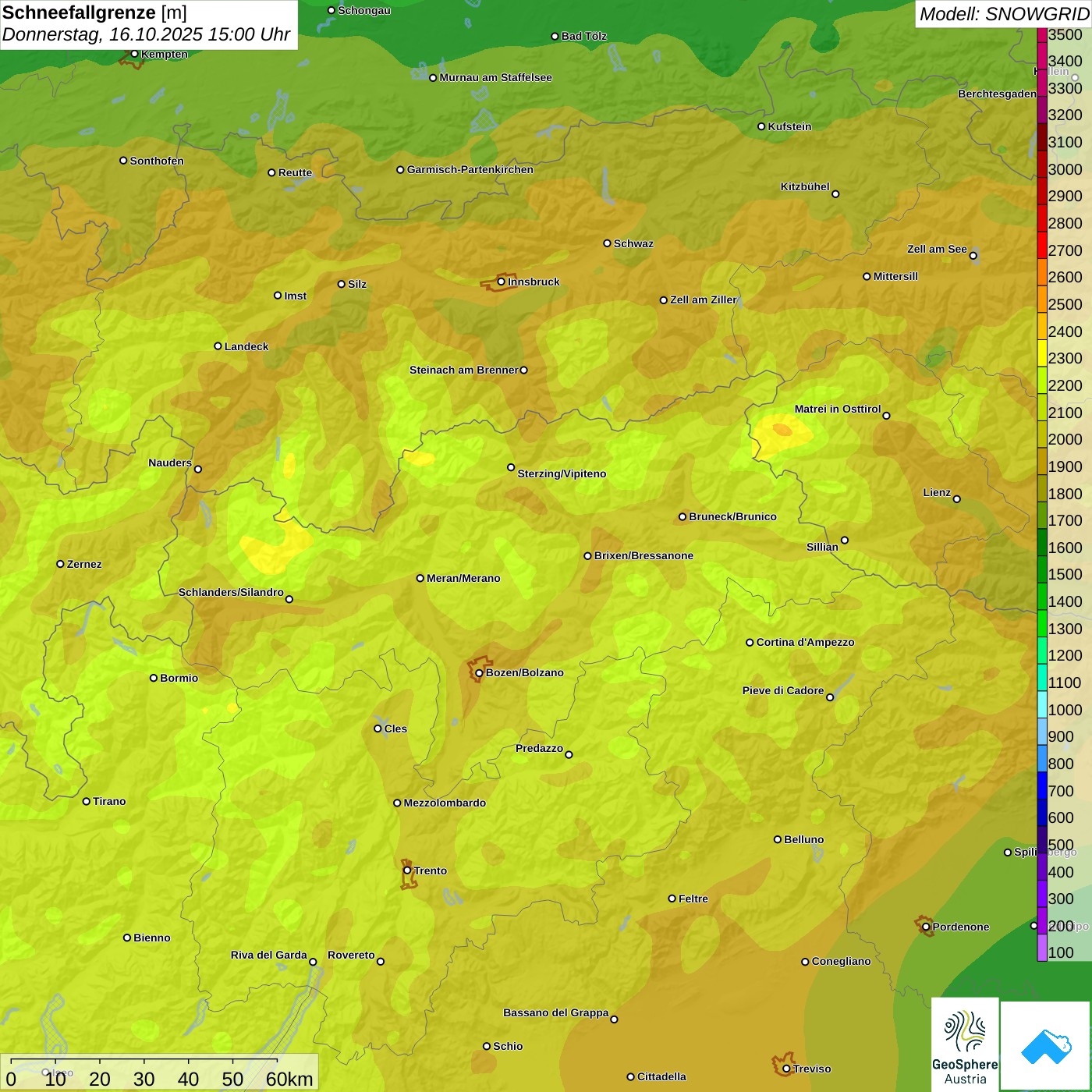Click the Sonthofen label

click(x=157, y=161)
